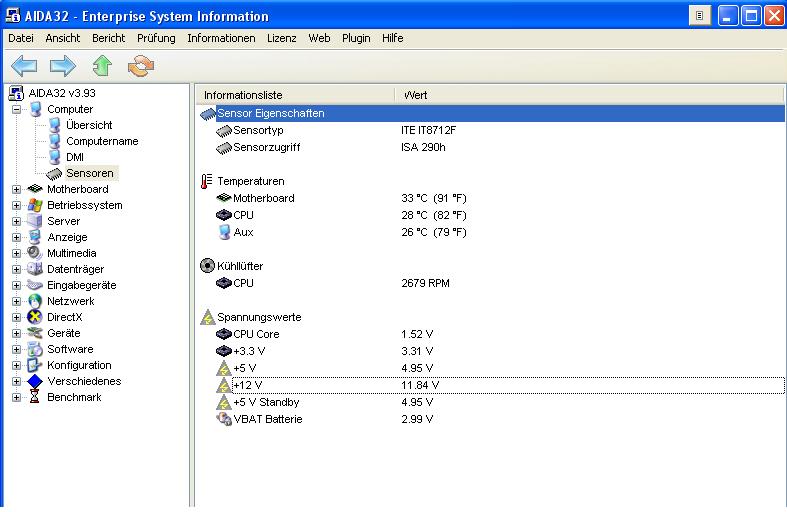Viewport: 787px width, 512px height.
Task: Go forward with the right arrow button
Action: (63, 66)
